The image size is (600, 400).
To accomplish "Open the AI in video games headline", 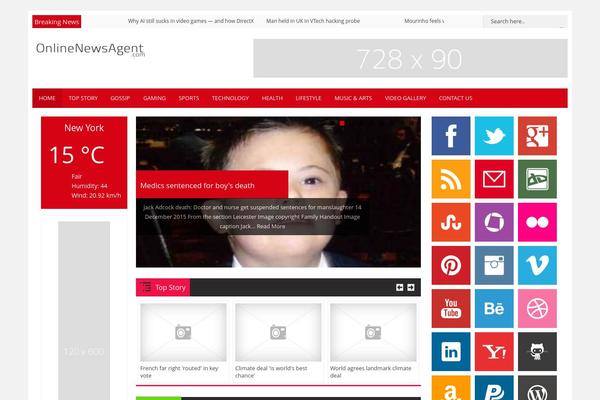I will click(x=191, y=21).
